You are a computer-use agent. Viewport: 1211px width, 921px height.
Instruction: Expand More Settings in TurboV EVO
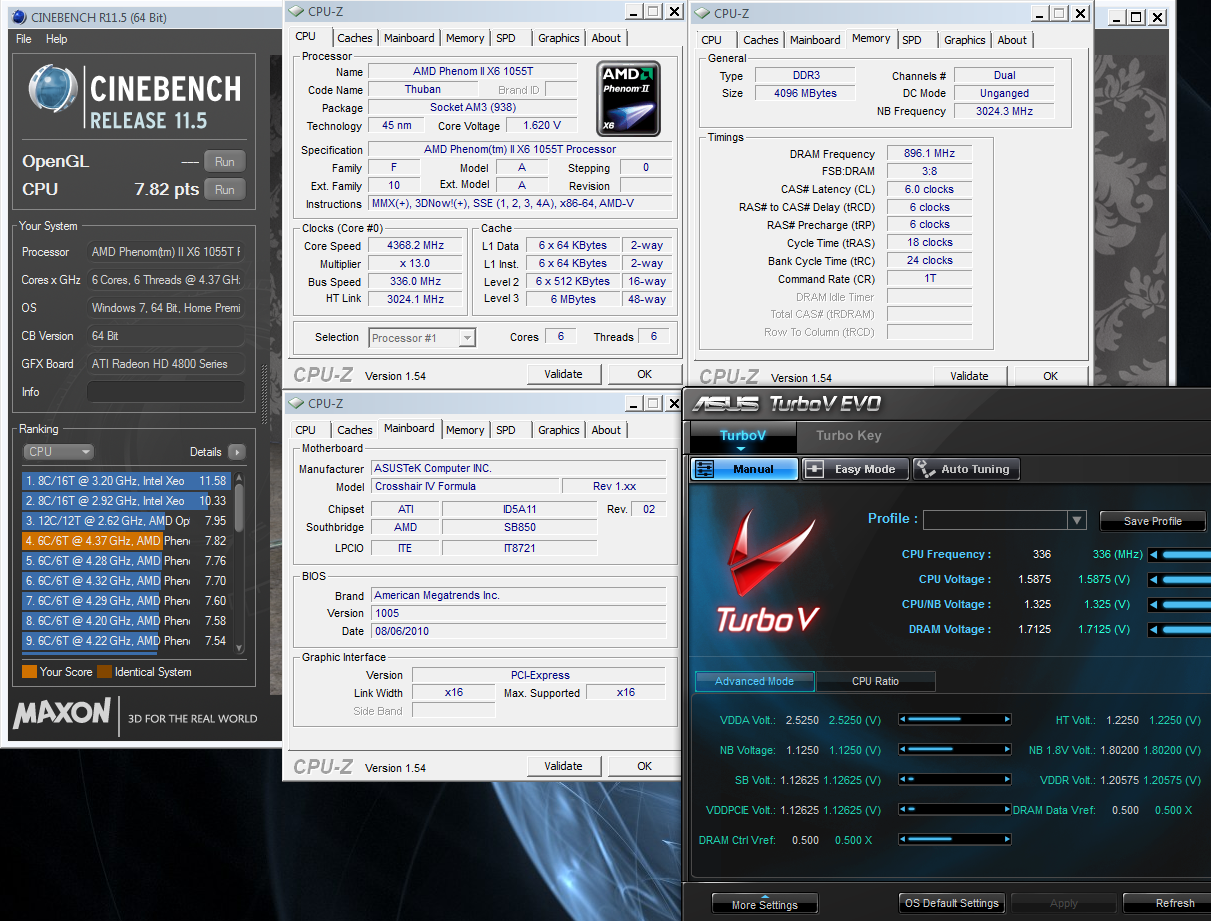point(764,904)
